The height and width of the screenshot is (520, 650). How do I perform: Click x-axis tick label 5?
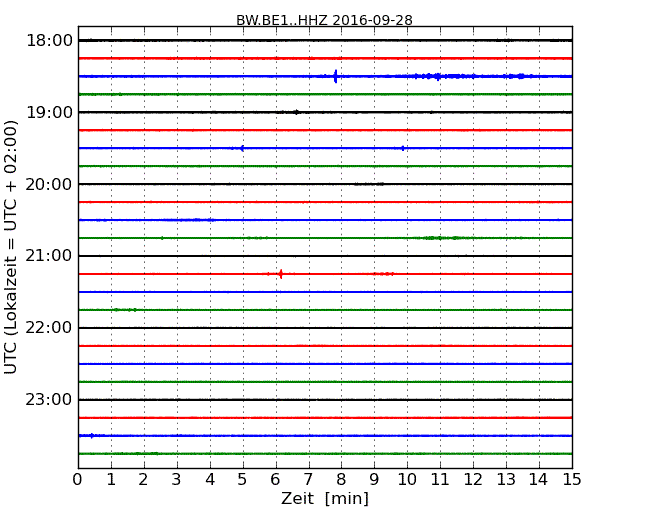pyautogui.click(x=243, y=480)
